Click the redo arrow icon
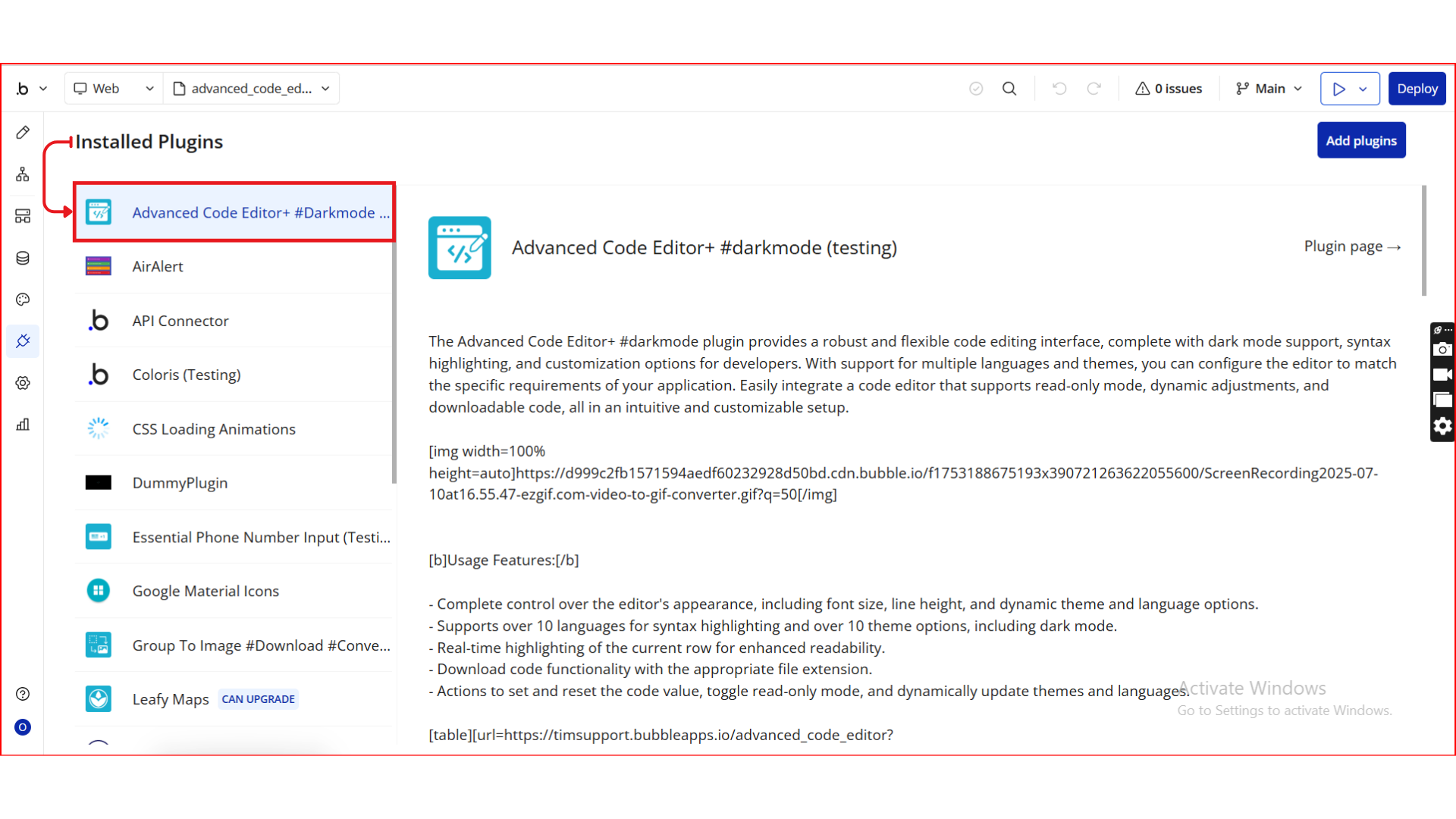The image size is (1456, 819). [1094, 89]
